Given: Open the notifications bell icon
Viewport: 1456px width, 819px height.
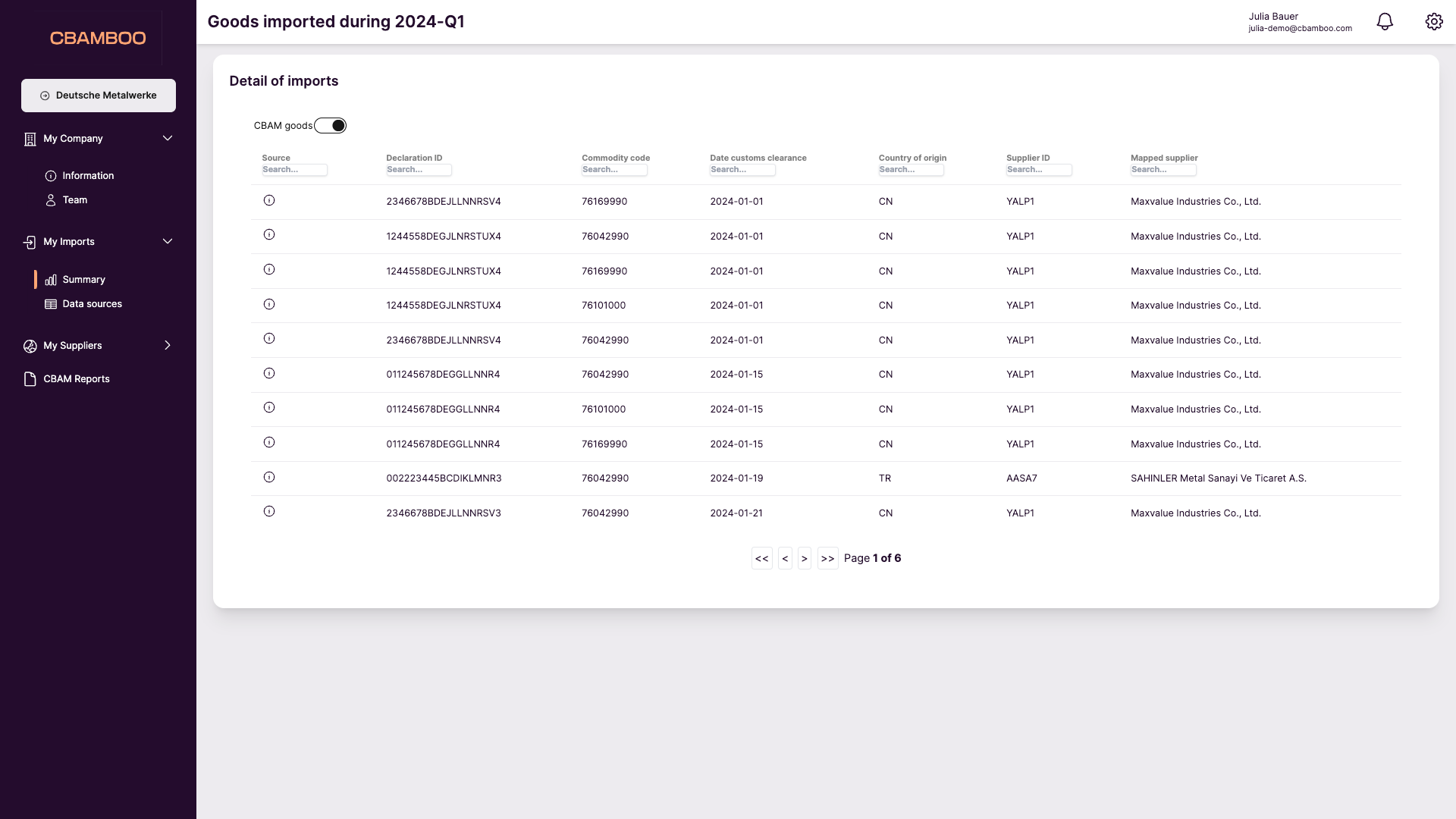Looking at the screenshot, I should point(1385,22).
